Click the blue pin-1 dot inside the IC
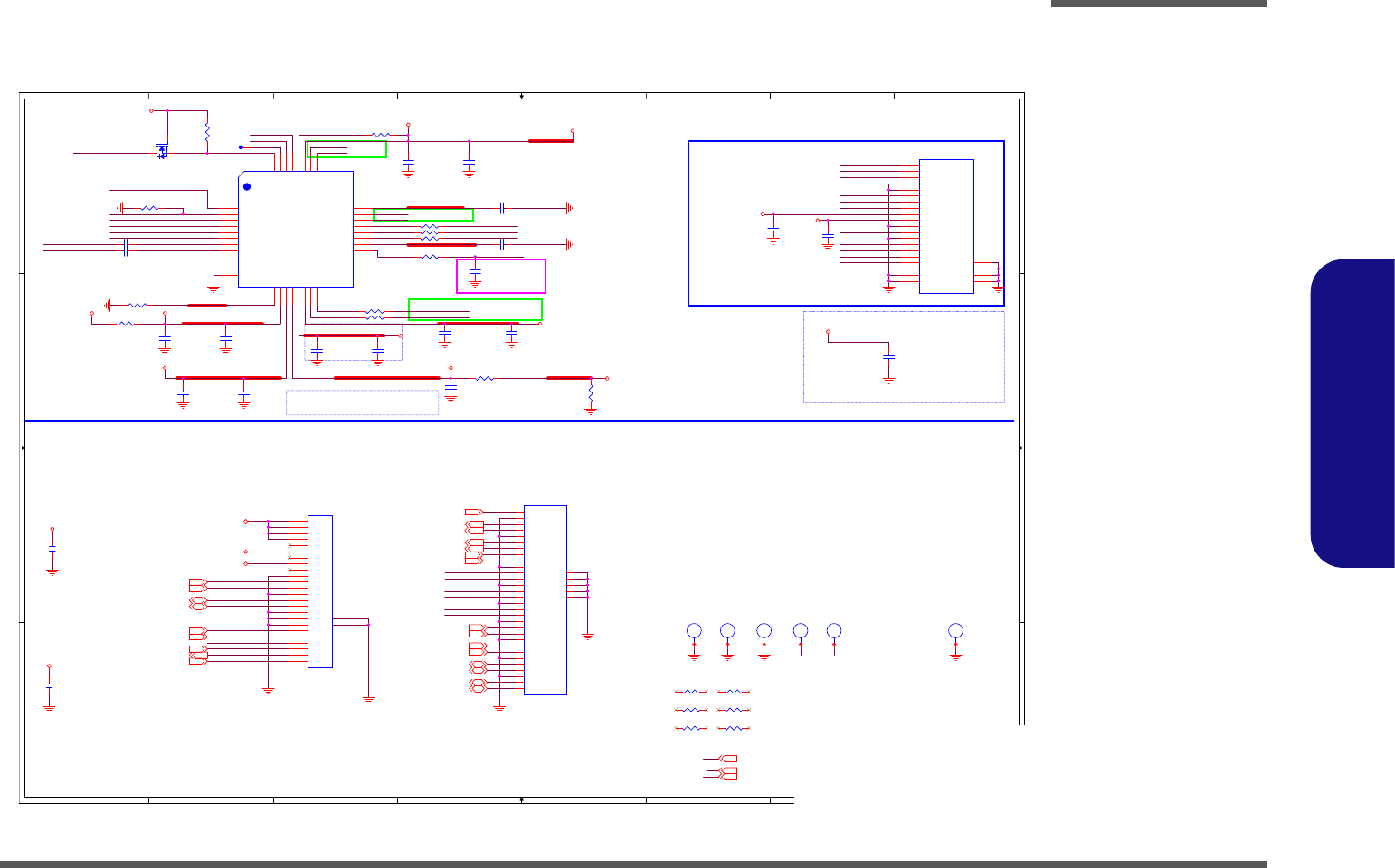Viewport: 1395px width, 868px height. pyautogui.click(x=246, y=186)
